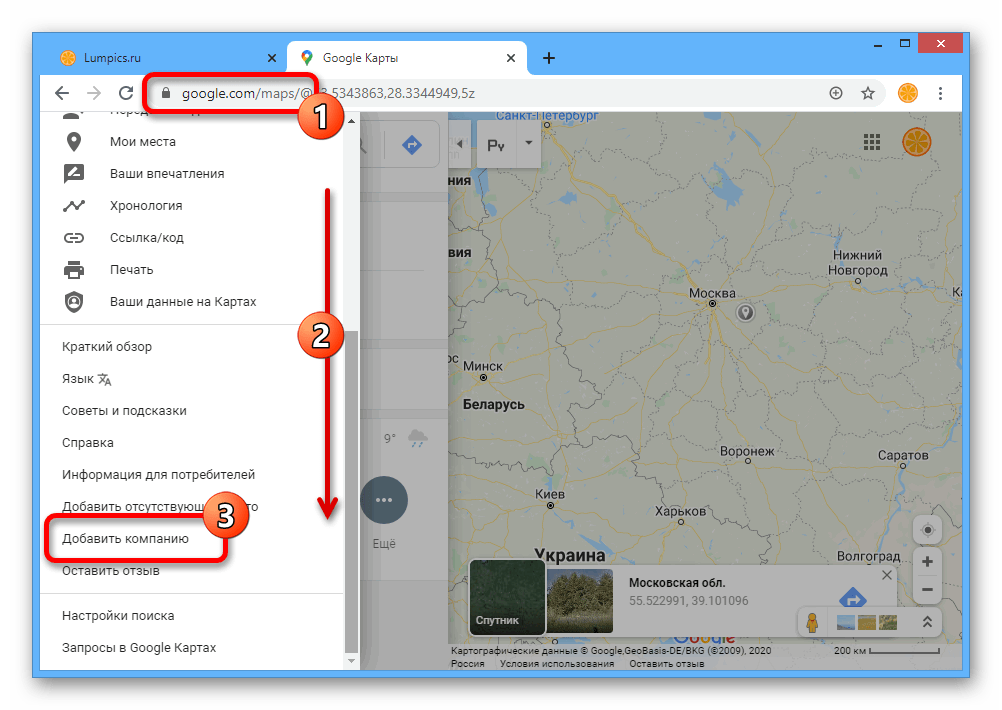
Task: Switch to Спутник satellite view
Action: [507, 598]
